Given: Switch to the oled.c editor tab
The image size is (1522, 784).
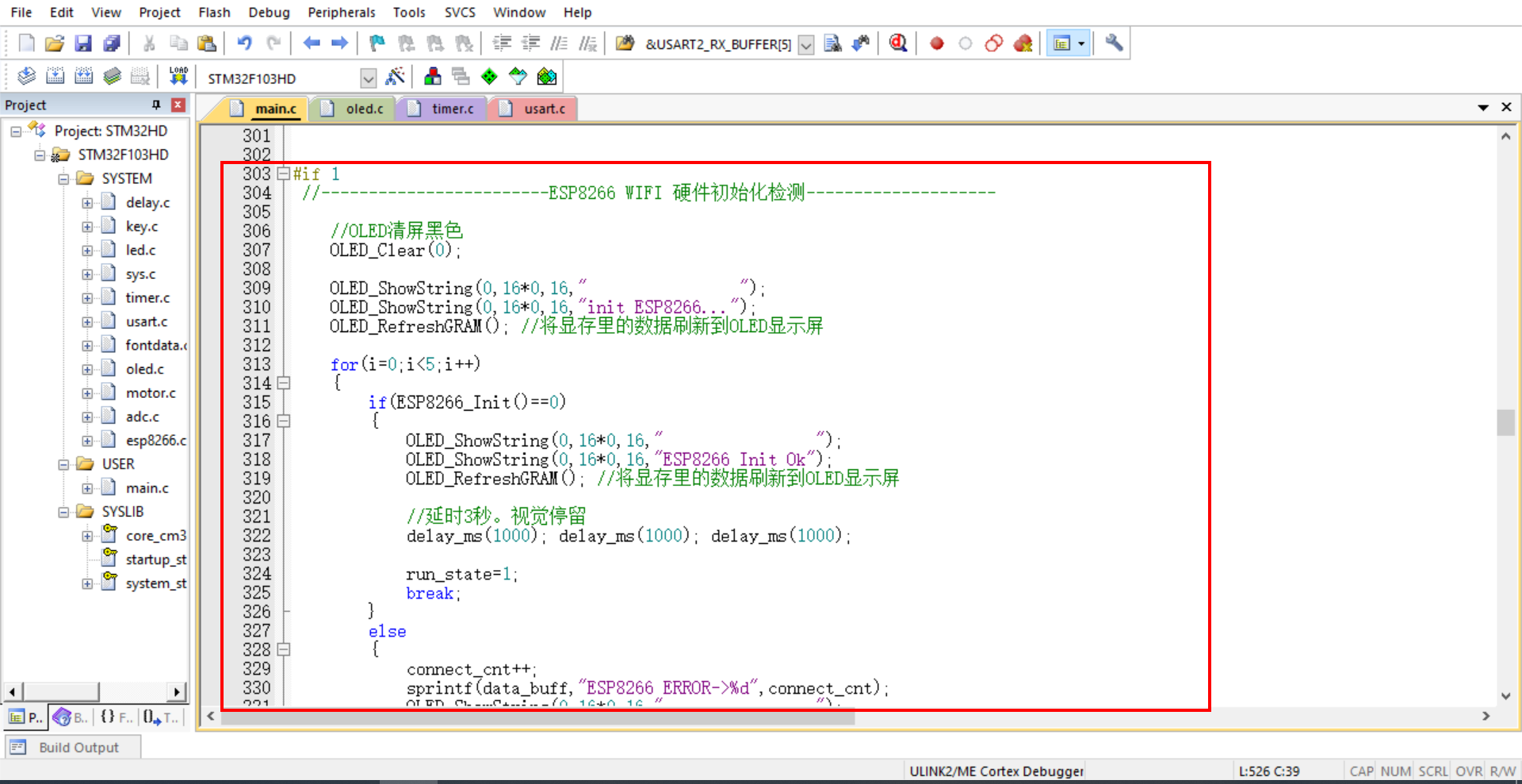Looking at the screenshot, I should (354, 109).
